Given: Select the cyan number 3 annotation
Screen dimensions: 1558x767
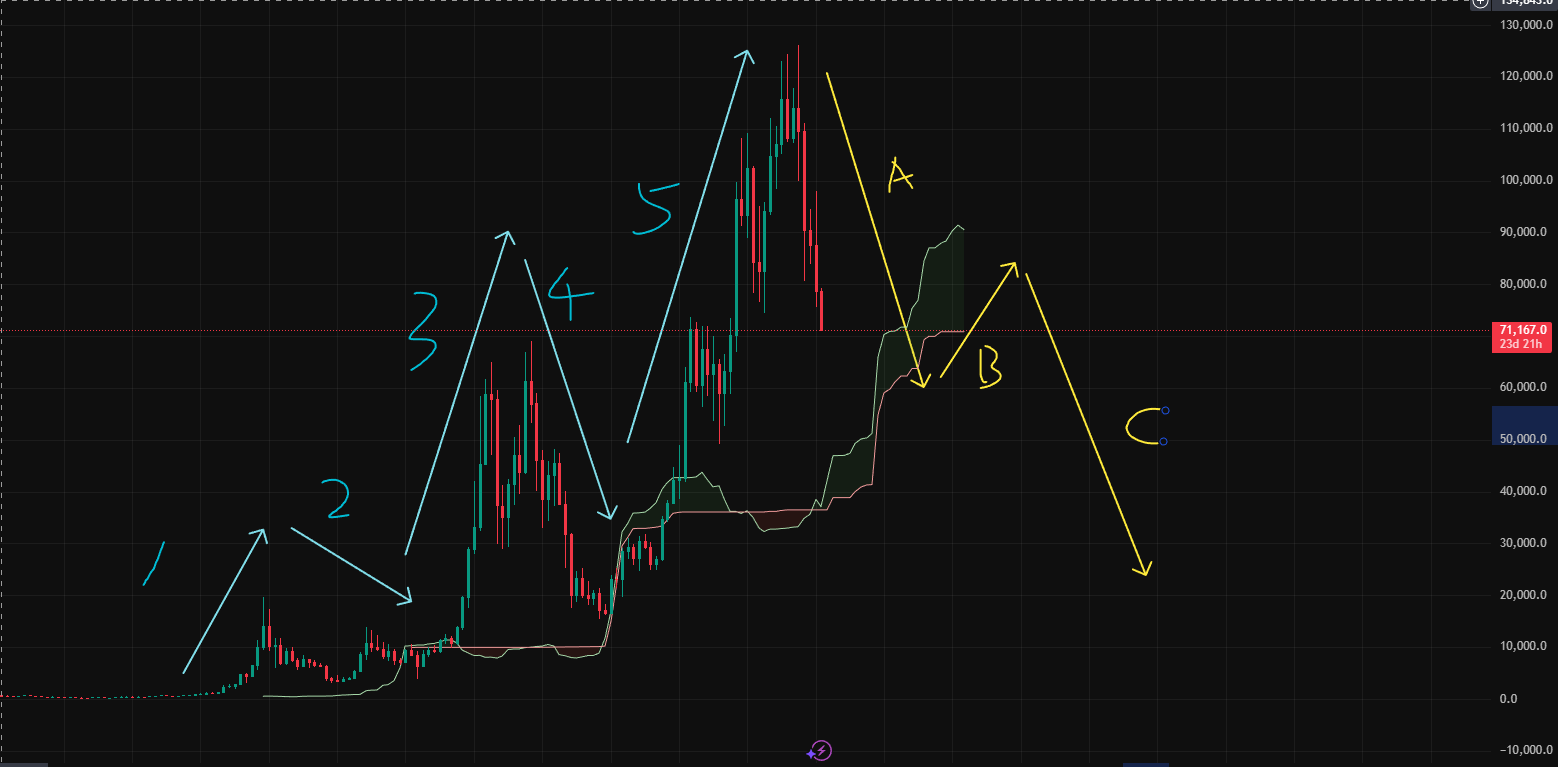Looking at the screenshot, I should [x=424, y=333].
